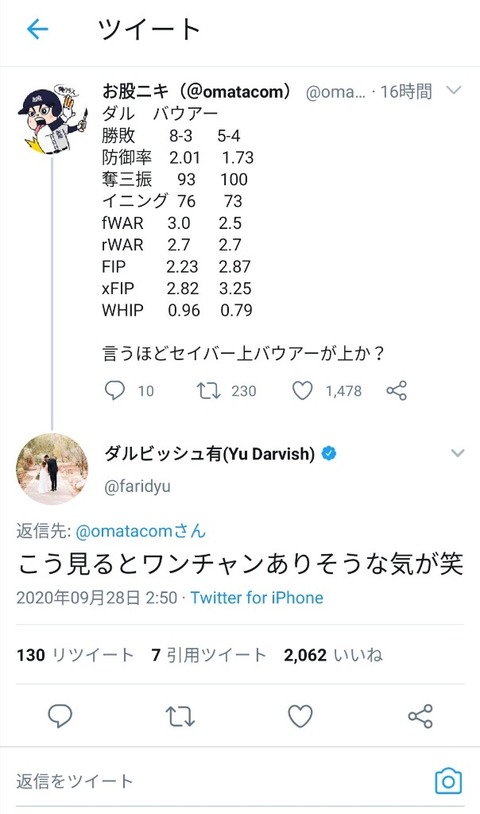This screenshot has height=814, width=480.
Task: View the 130 リツイート list
Action: [x=75, y=655]
